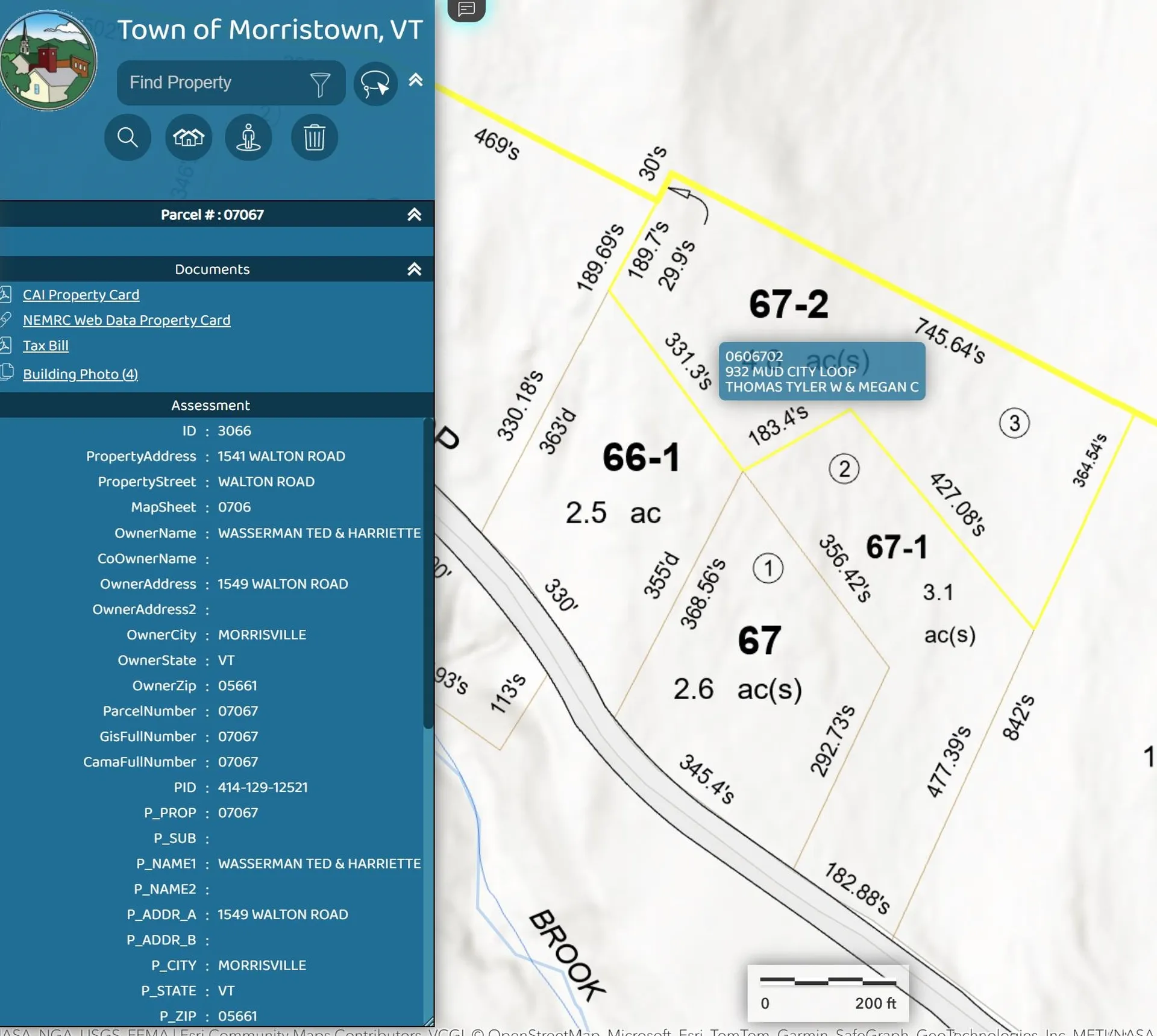Click the PDF icon beside Tax Bill
Screen dimensions: 1157x1036
tap(7, 345)
